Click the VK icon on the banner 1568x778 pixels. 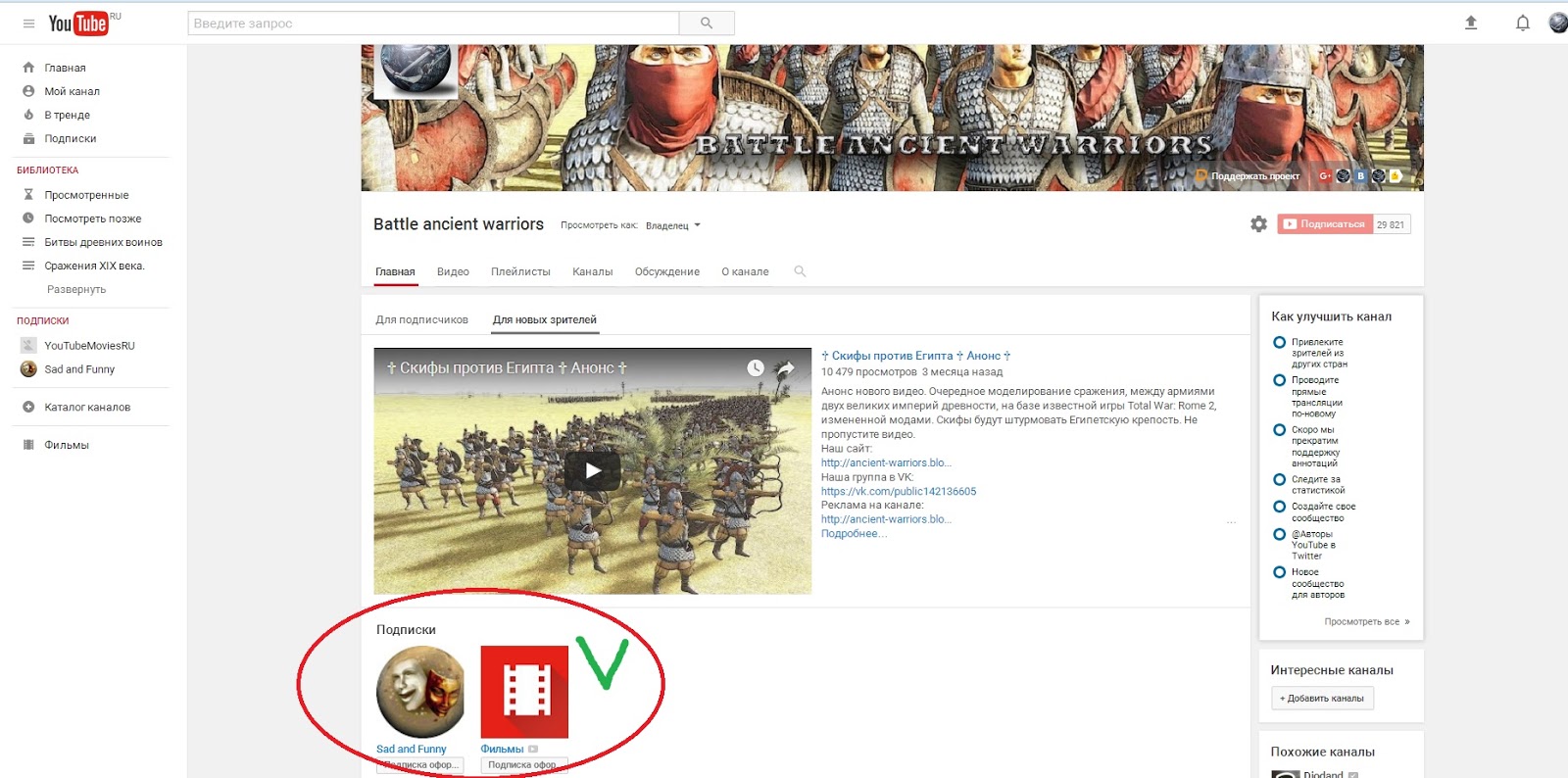[1360, 176]
